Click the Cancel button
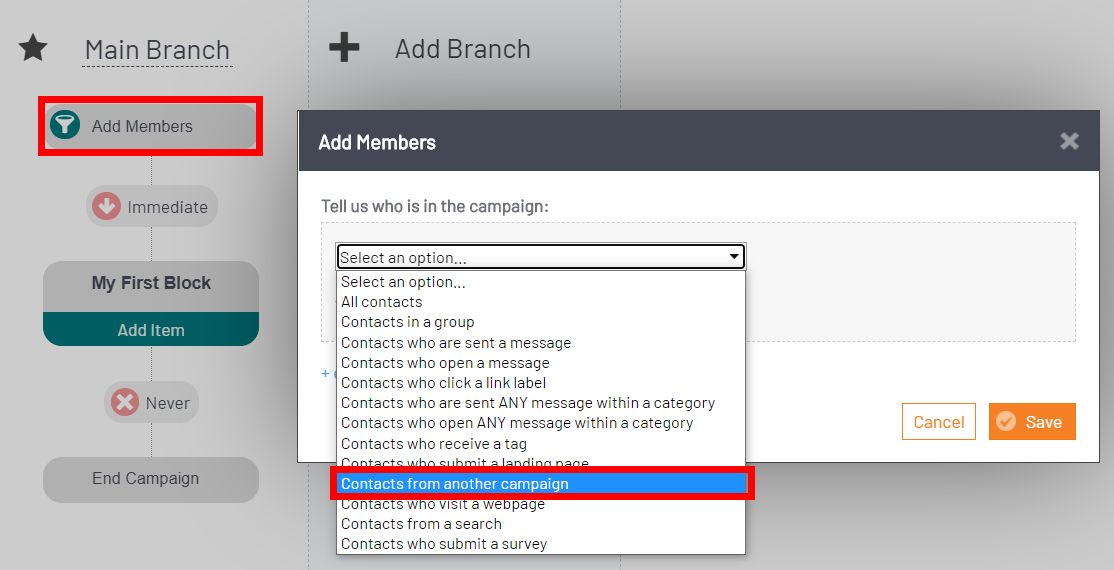The width and height of the screenshot is (1114, 570). point(939,421)
